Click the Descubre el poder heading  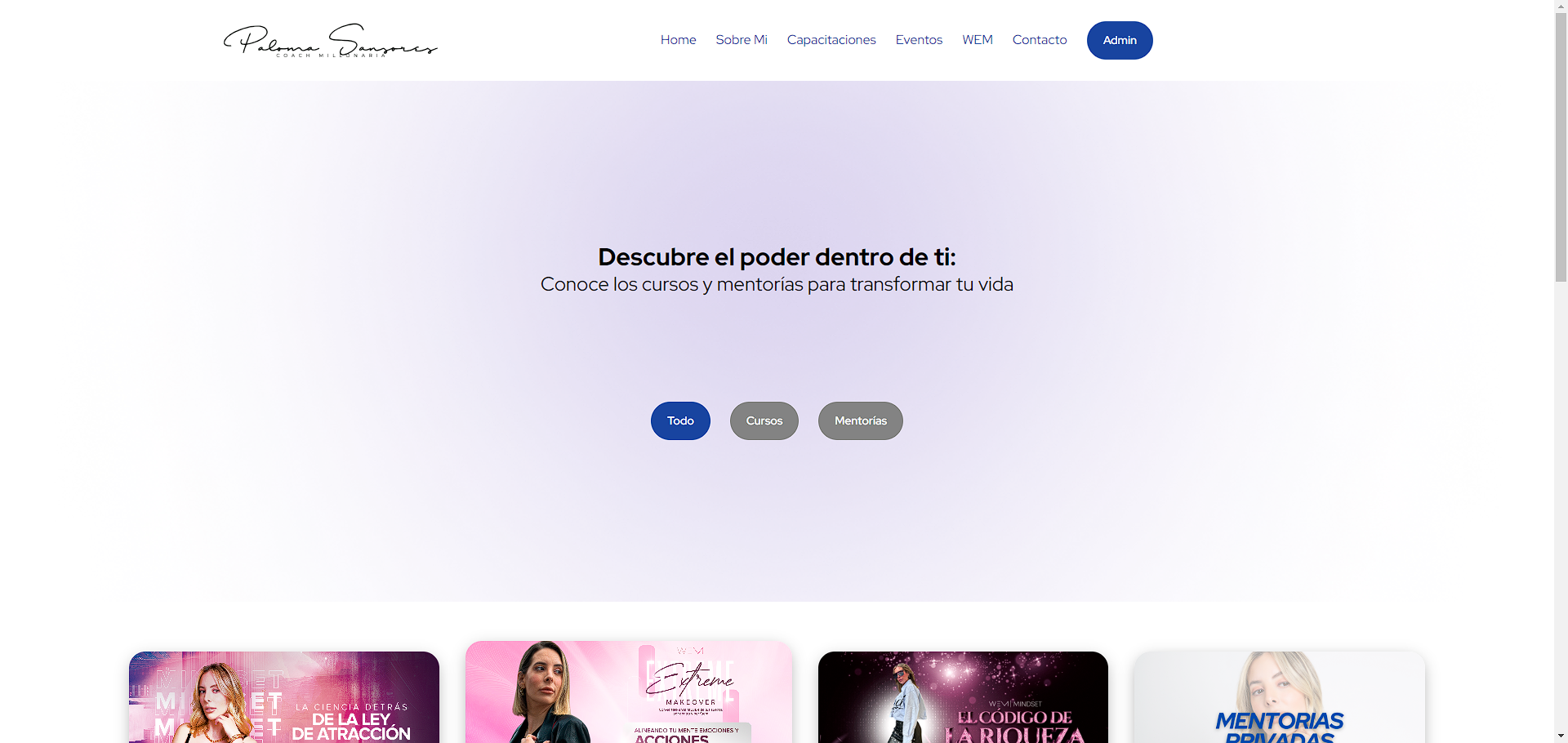point(777,257)
